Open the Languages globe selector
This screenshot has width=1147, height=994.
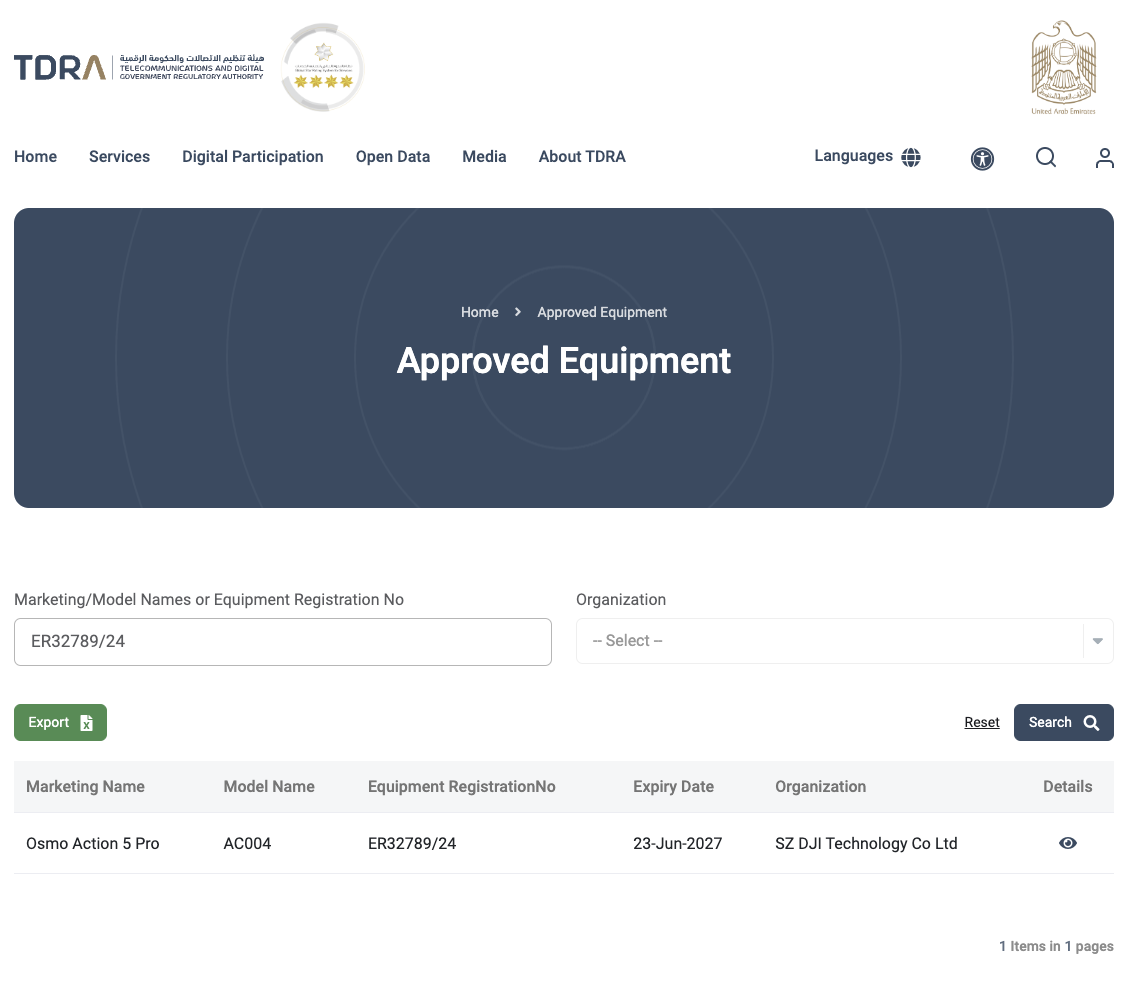(x=868, y=157)
